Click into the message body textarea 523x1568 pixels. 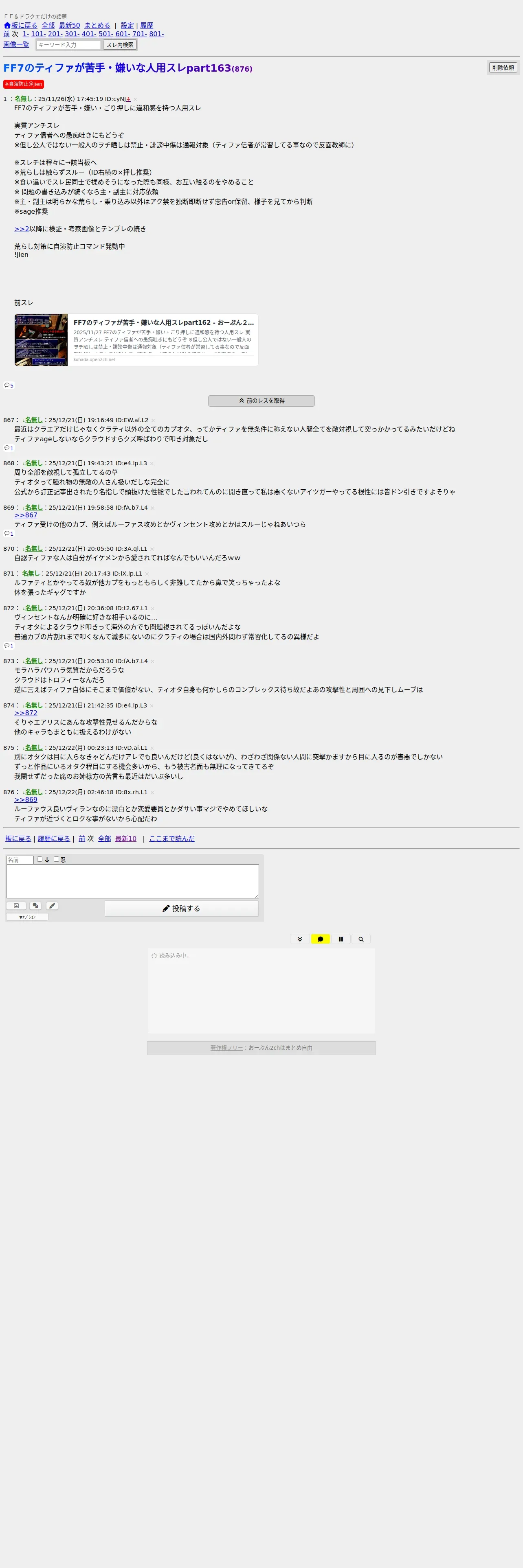(133, 881)
